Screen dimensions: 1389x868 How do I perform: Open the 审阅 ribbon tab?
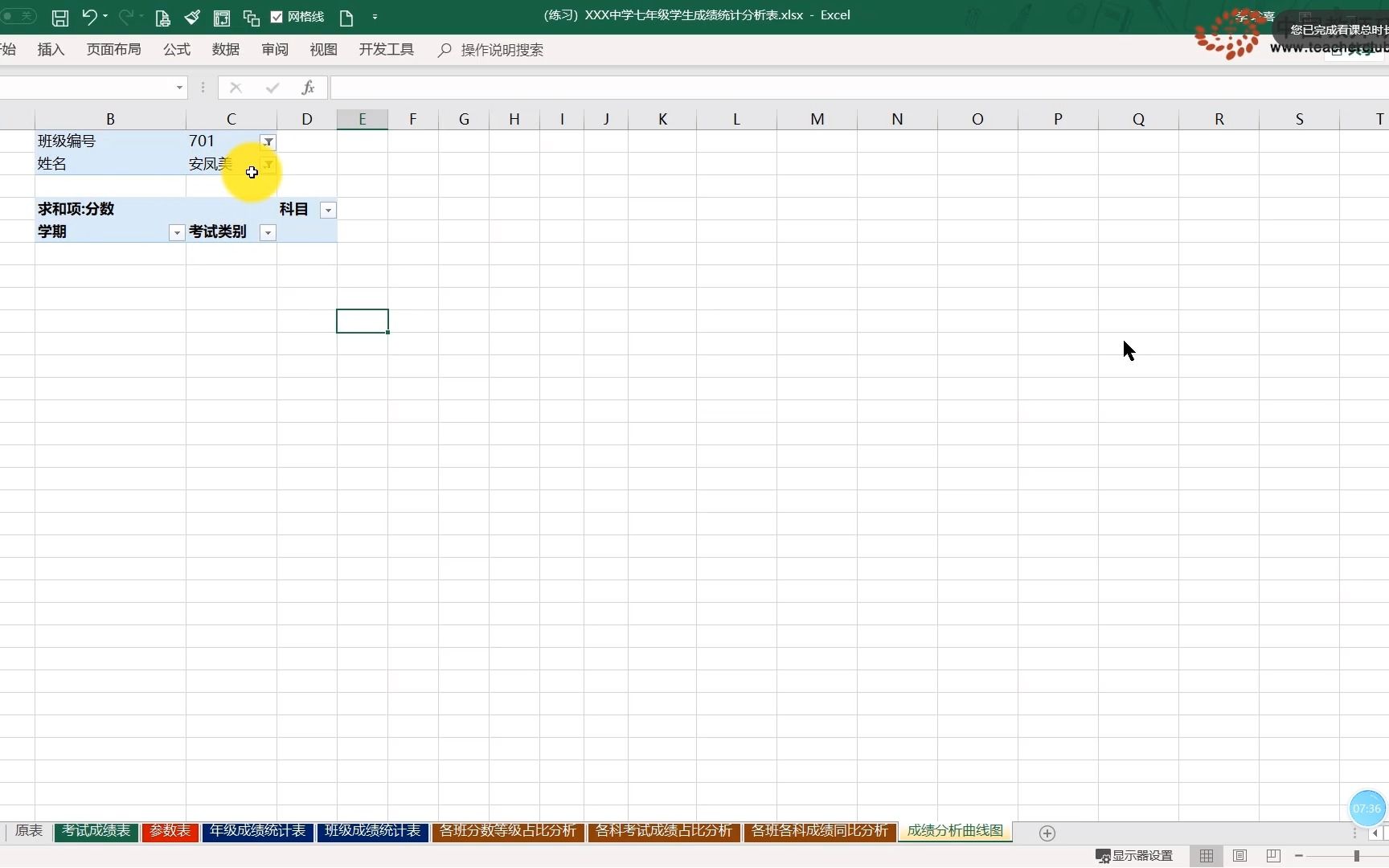(275, 50)
